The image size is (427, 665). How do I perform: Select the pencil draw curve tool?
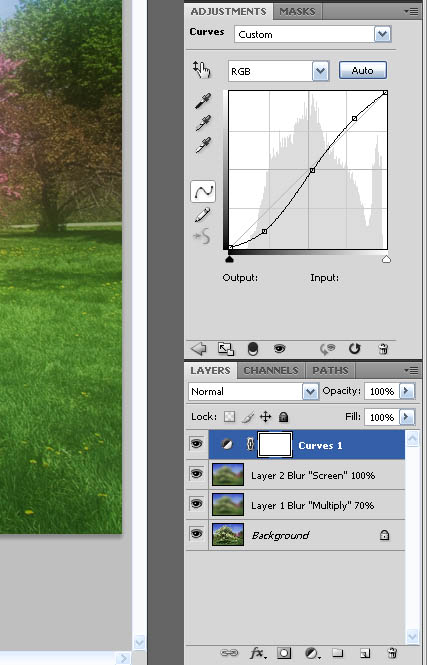[203, 215]
